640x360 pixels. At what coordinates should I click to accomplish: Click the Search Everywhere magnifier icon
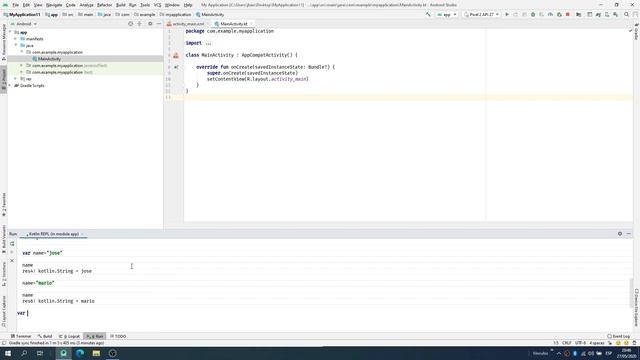(627, 14)
